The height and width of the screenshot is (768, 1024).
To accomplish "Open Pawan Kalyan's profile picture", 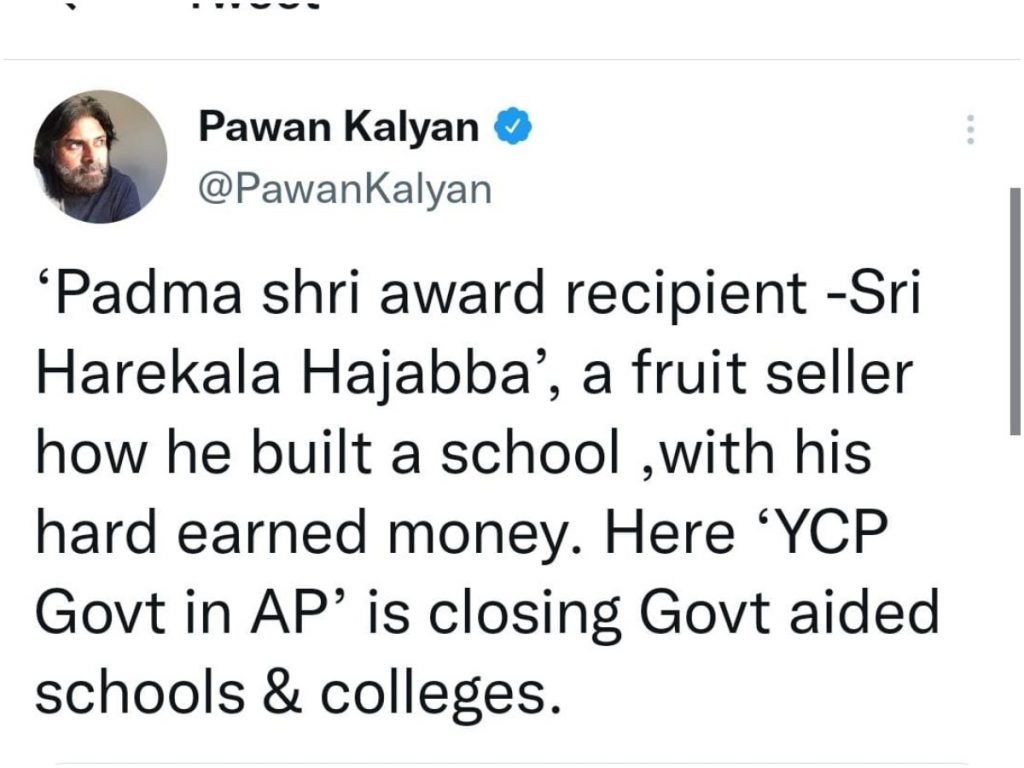I will tap(100, 157).
